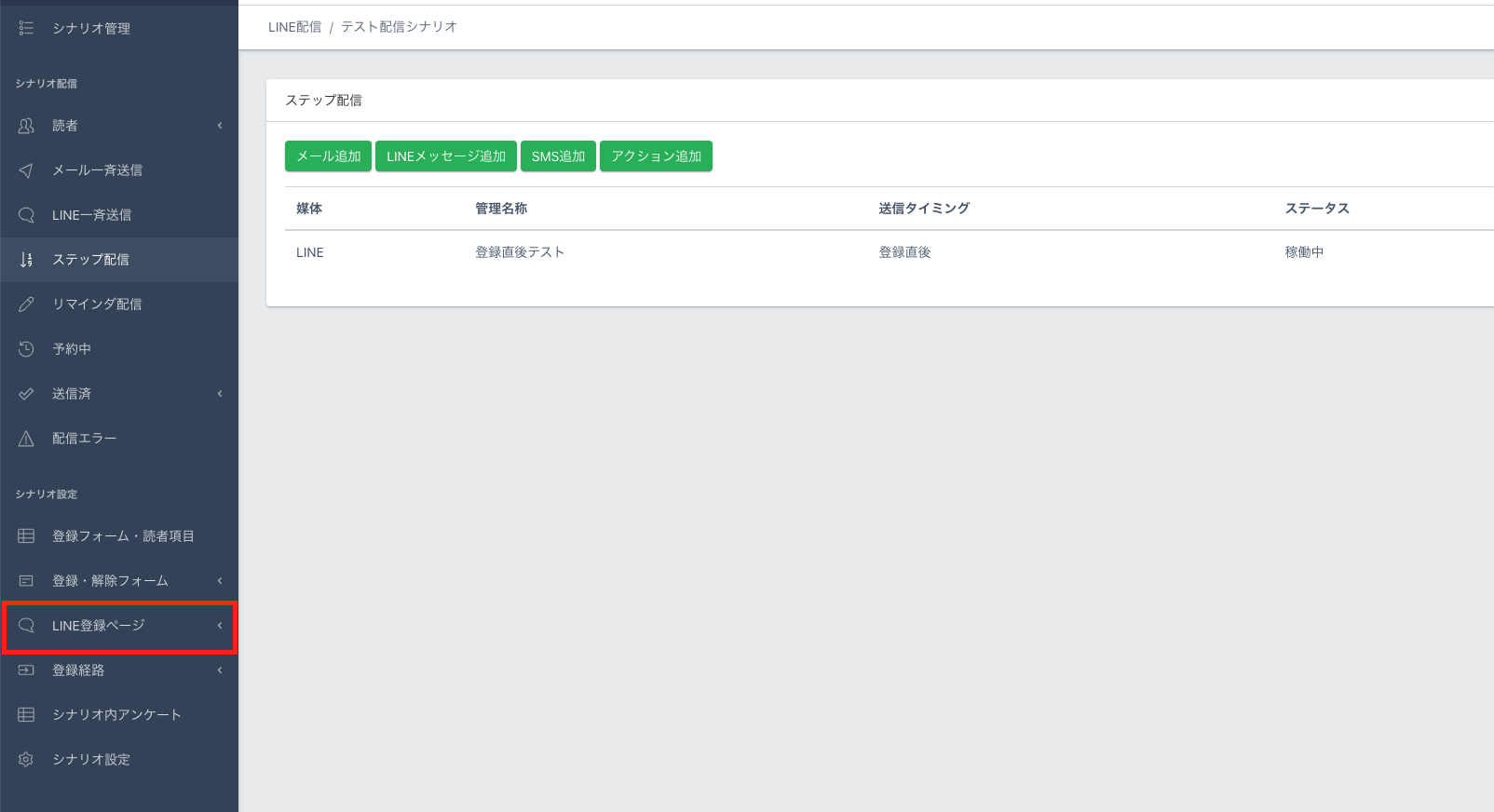Open 登録フォーム・読者項目 menu item
This screenshot has width=1494, height=812.
[123, 536]
